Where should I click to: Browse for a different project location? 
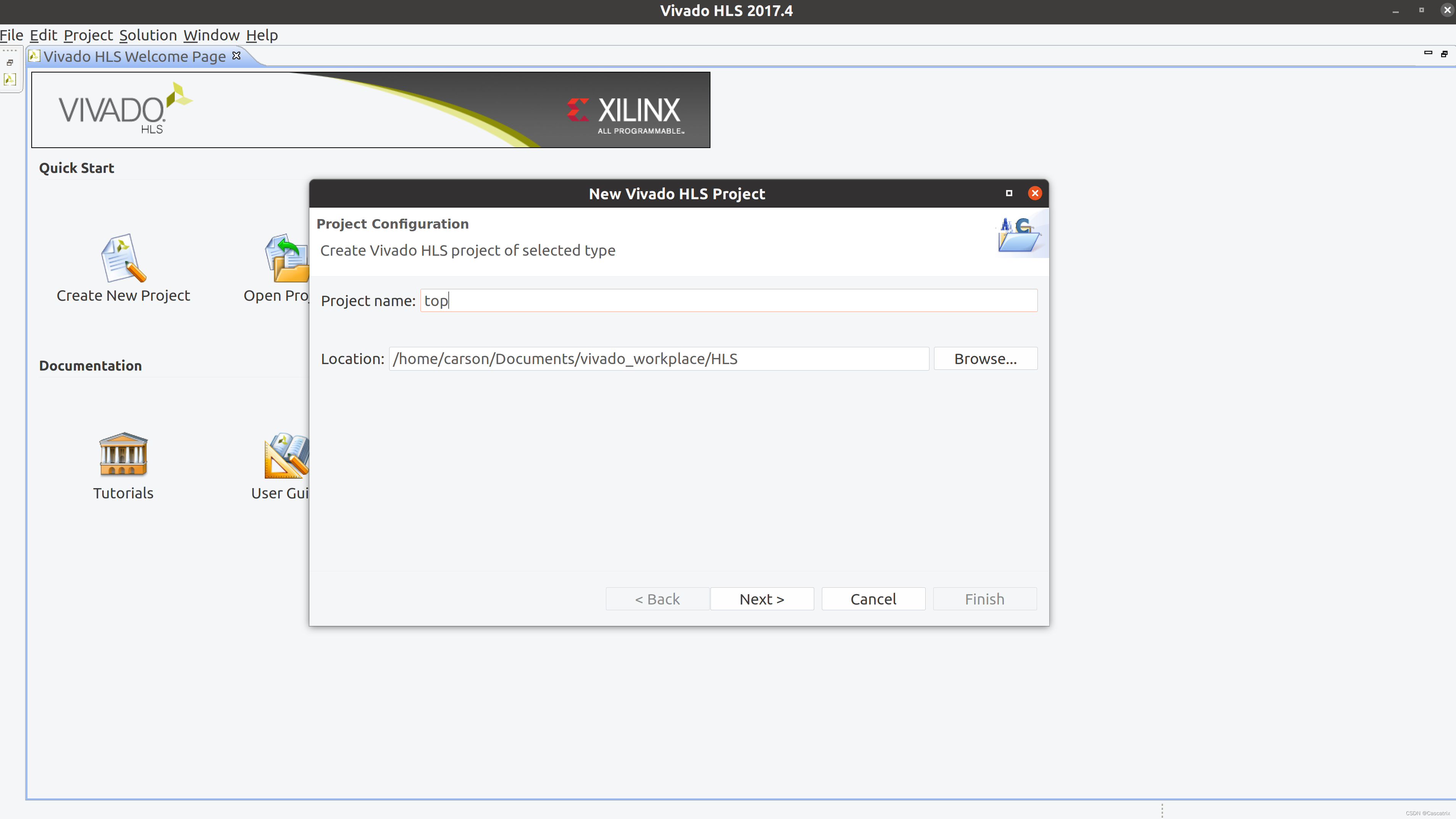click(984, 358)
